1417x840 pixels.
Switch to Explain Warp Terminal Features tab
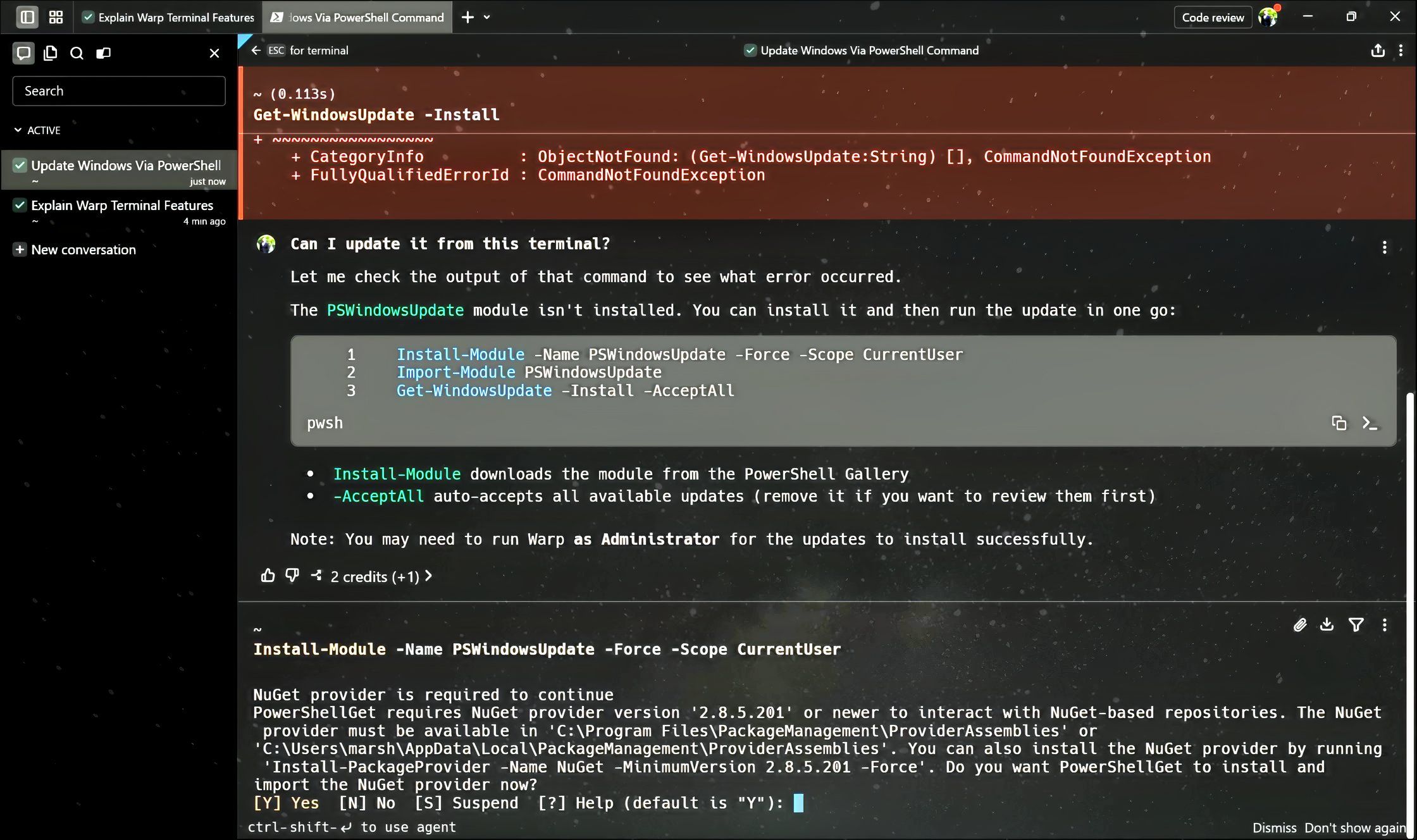click(169, 17)
